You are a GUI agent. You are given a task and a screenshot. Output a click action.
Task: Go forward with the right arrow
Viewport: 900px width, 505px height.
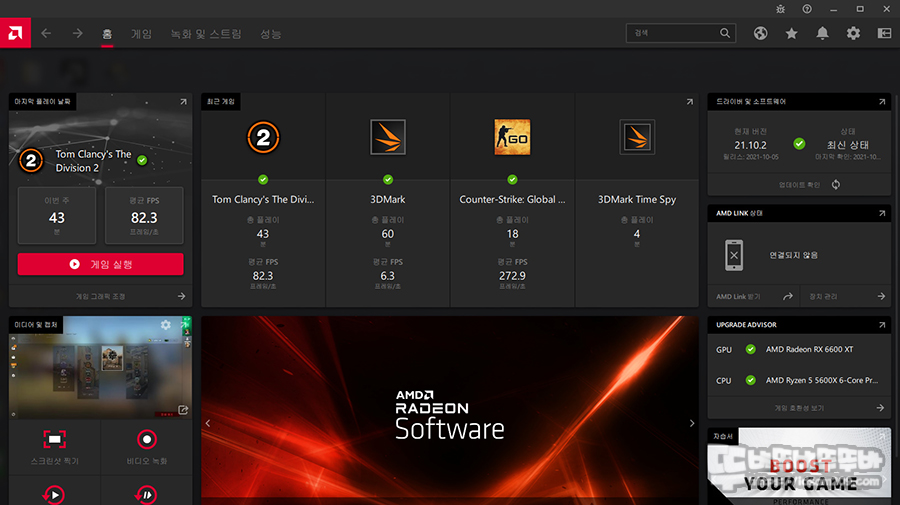[77, 33]
